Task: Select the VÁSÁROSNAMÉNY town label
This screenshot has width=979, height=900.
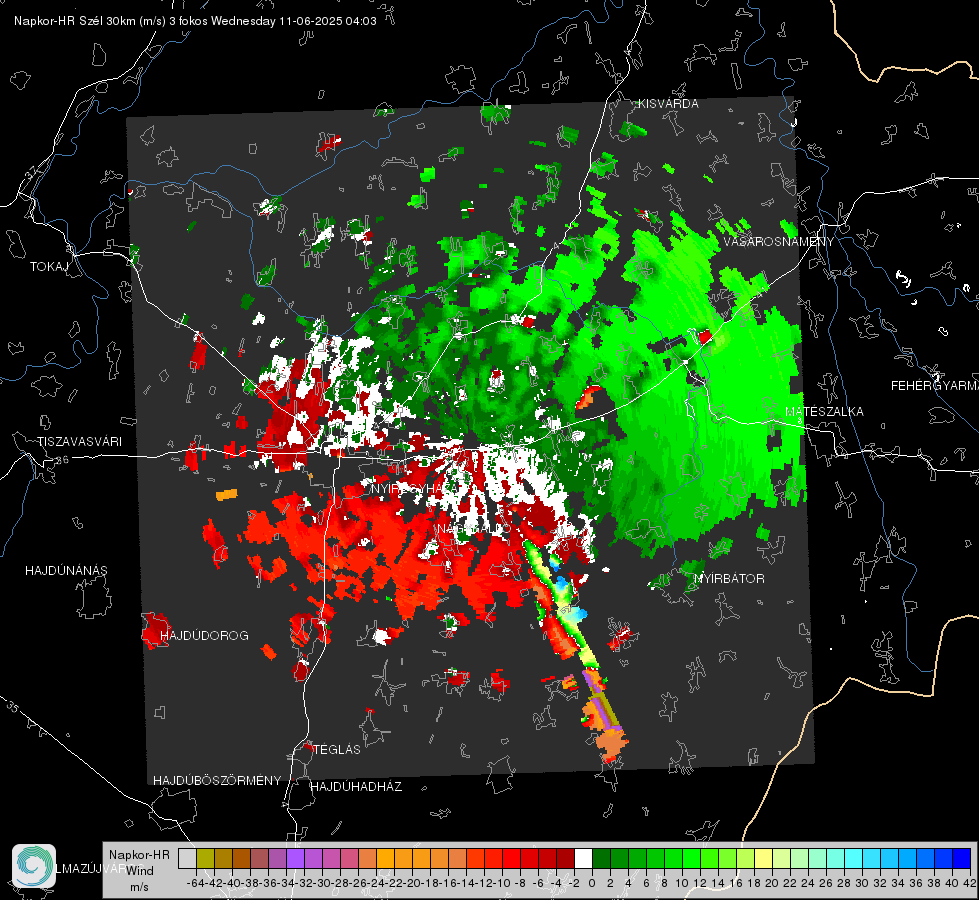Action: tap(779, 242)
